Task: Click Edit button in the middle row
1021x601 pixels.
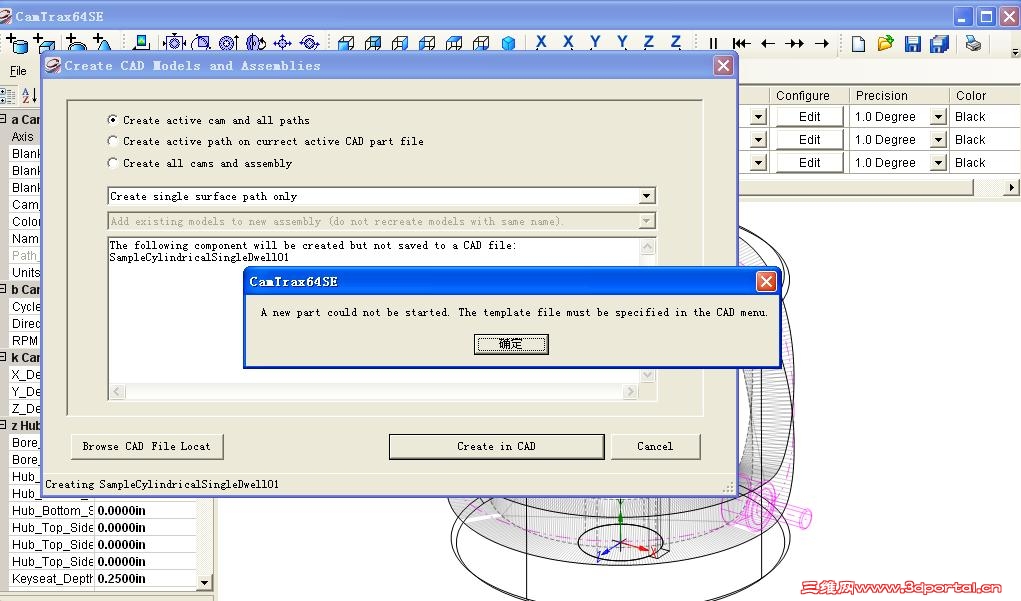Action: point(809,140)
